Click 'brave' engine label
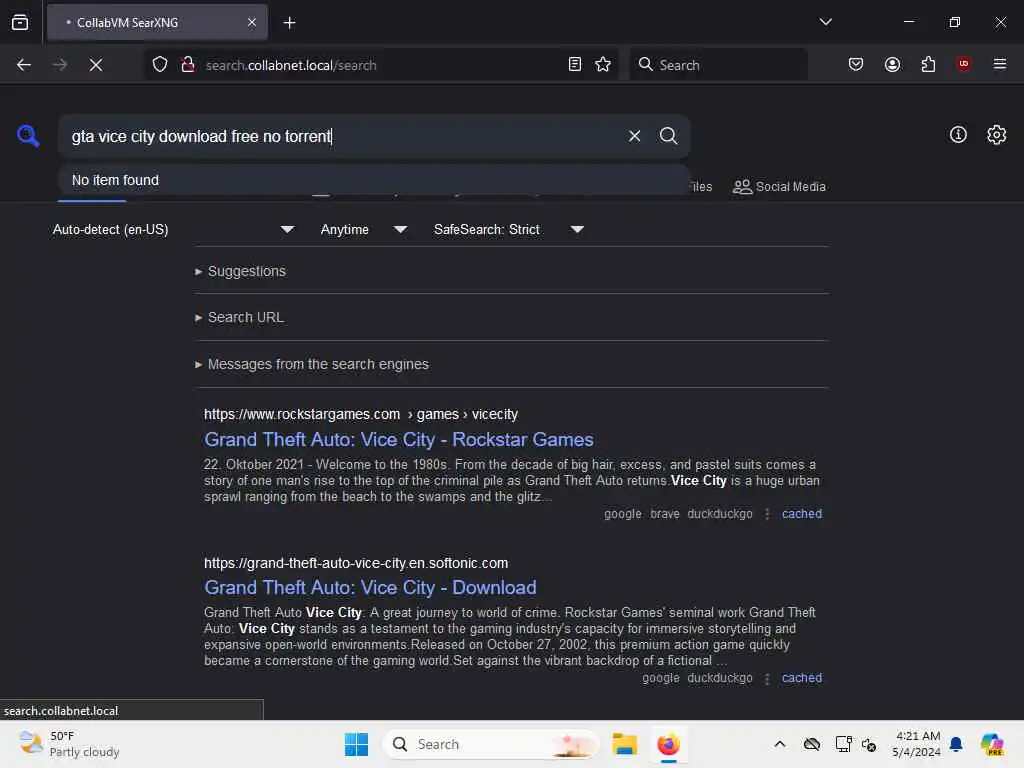This screenshot has width=1024, height=768. 665,514
